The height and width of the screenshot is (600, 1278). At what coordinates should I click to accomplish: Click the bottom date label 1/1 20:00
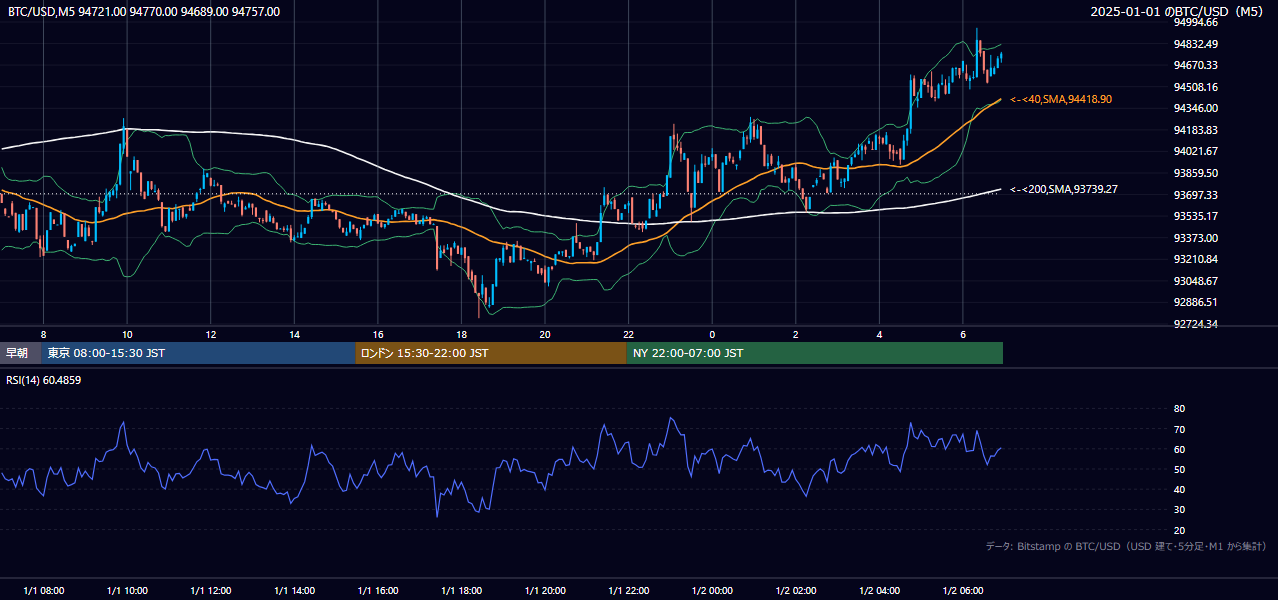[545, 591]
